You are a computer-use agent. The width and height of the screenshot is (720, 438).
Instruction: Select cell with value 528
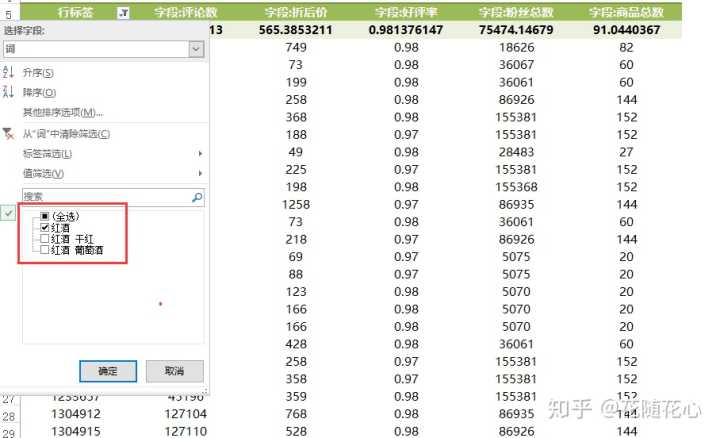296,431
